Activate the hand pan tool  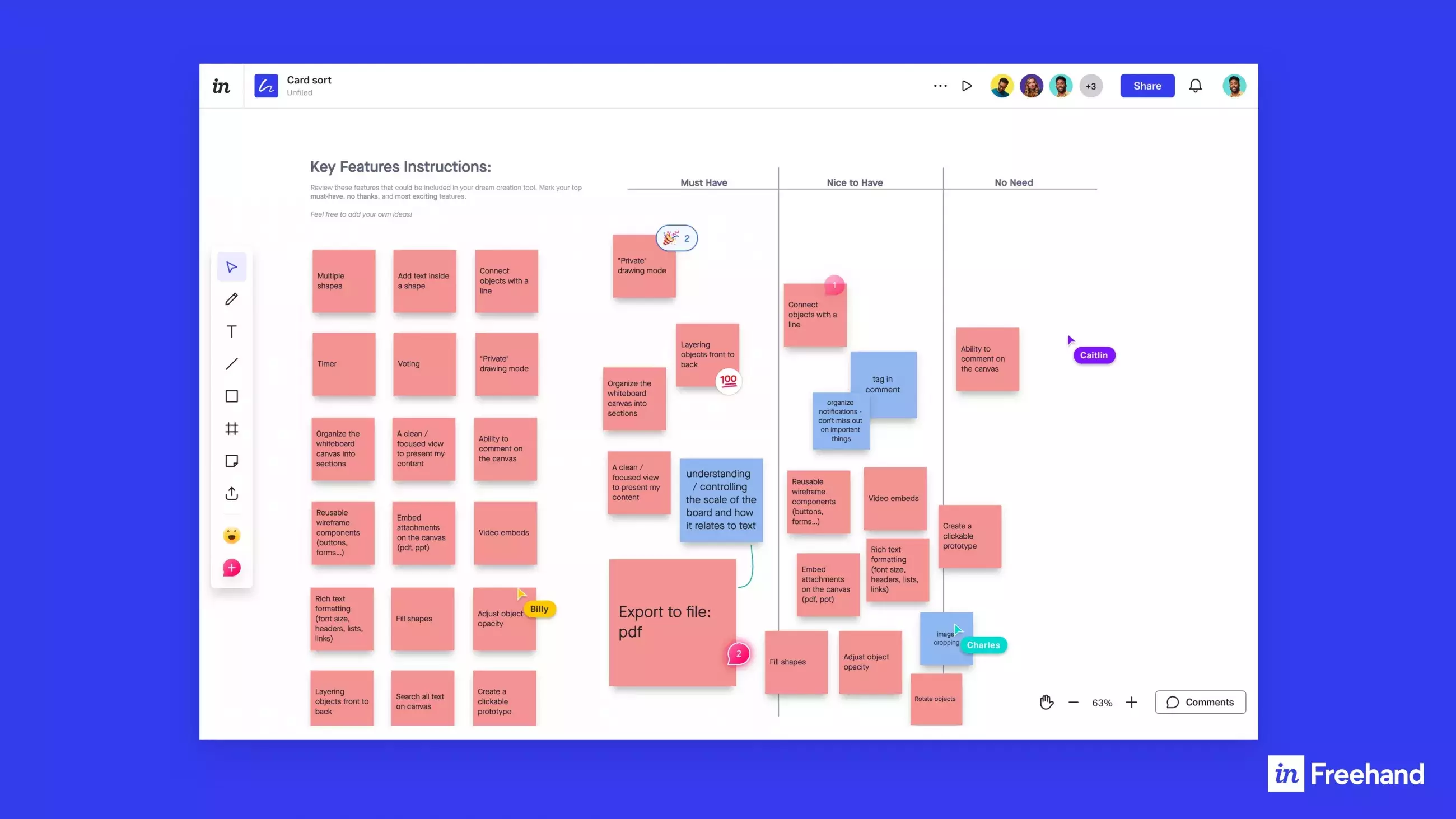[1047, 702]
